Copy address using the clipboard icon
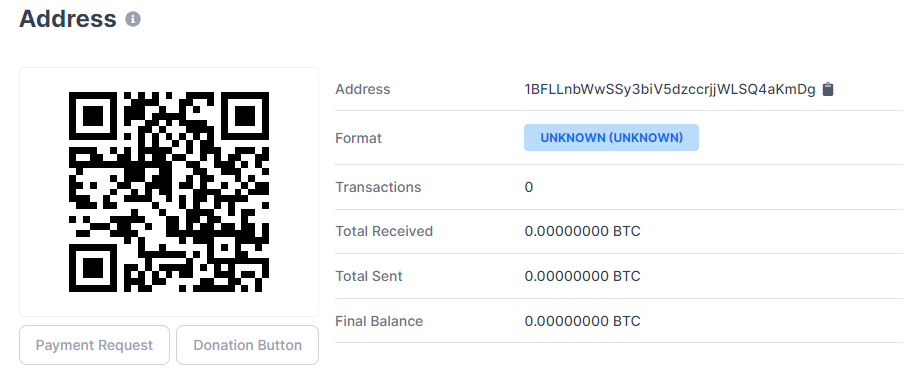 point(827,89)
